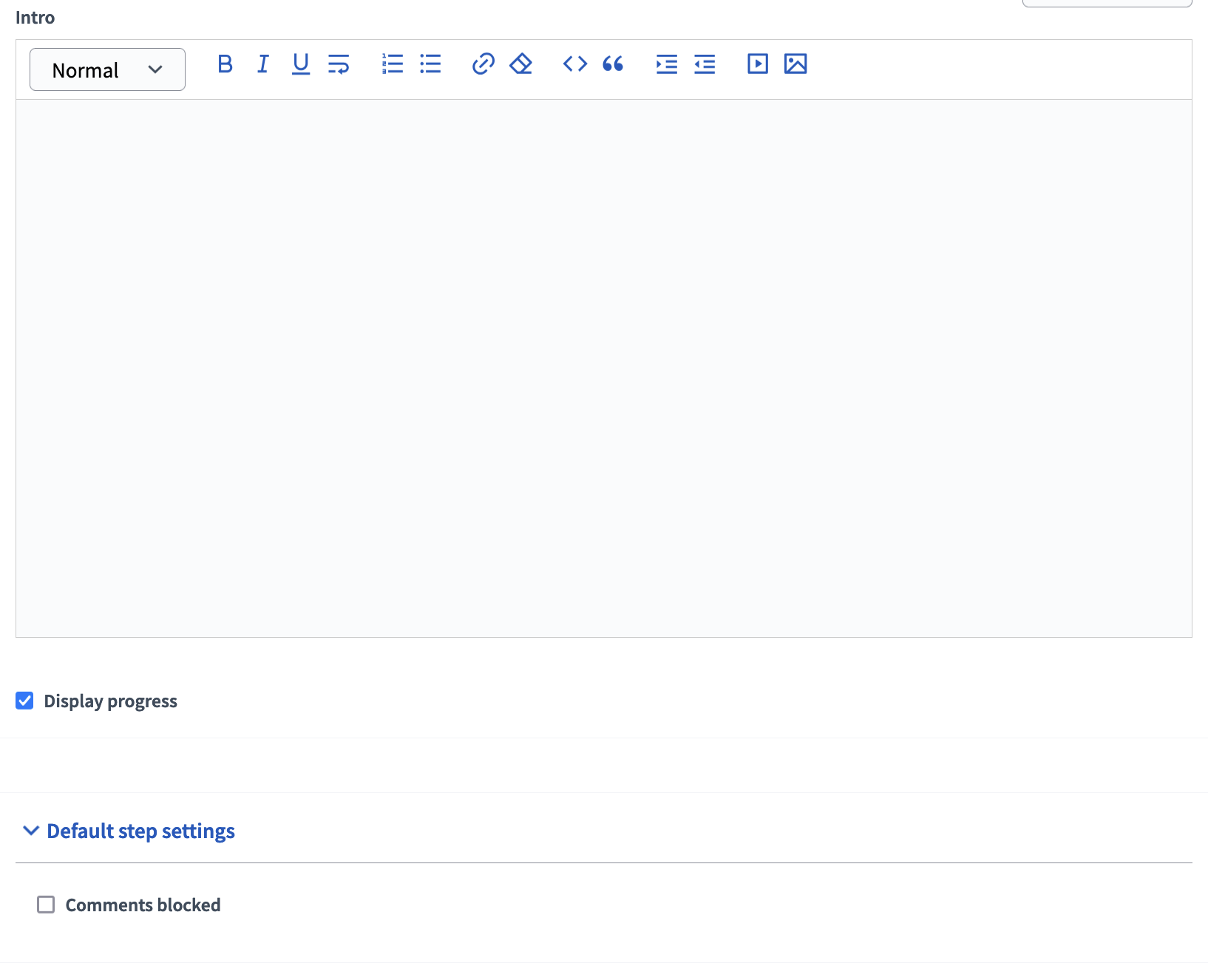Select the text wrap toolbar icon
The image size is (1208, 980).
pos(339,65)
